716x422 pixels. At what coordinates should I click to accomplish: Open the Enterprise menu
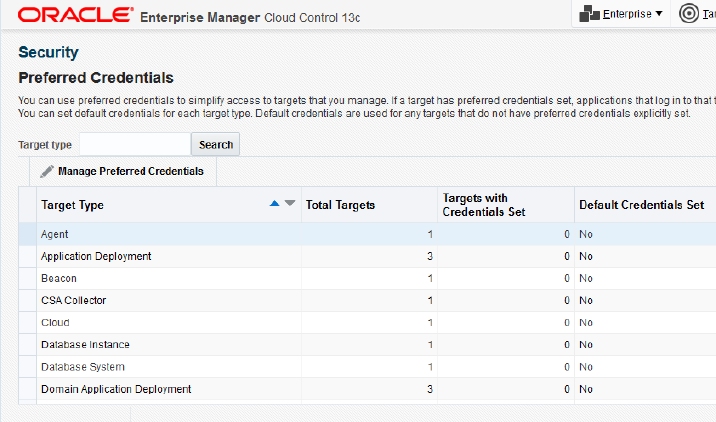coord(621,14)
